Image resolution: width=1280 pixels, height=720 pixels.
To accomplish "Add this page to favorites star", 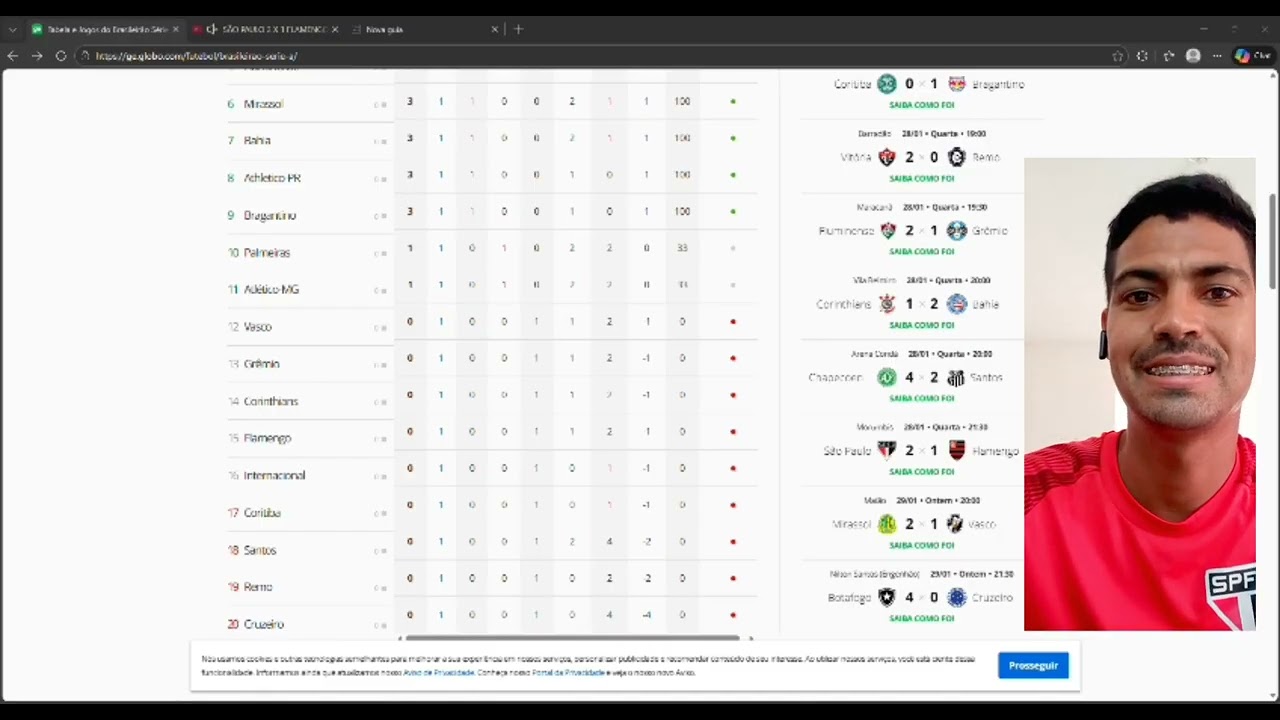I will 1118,56.
